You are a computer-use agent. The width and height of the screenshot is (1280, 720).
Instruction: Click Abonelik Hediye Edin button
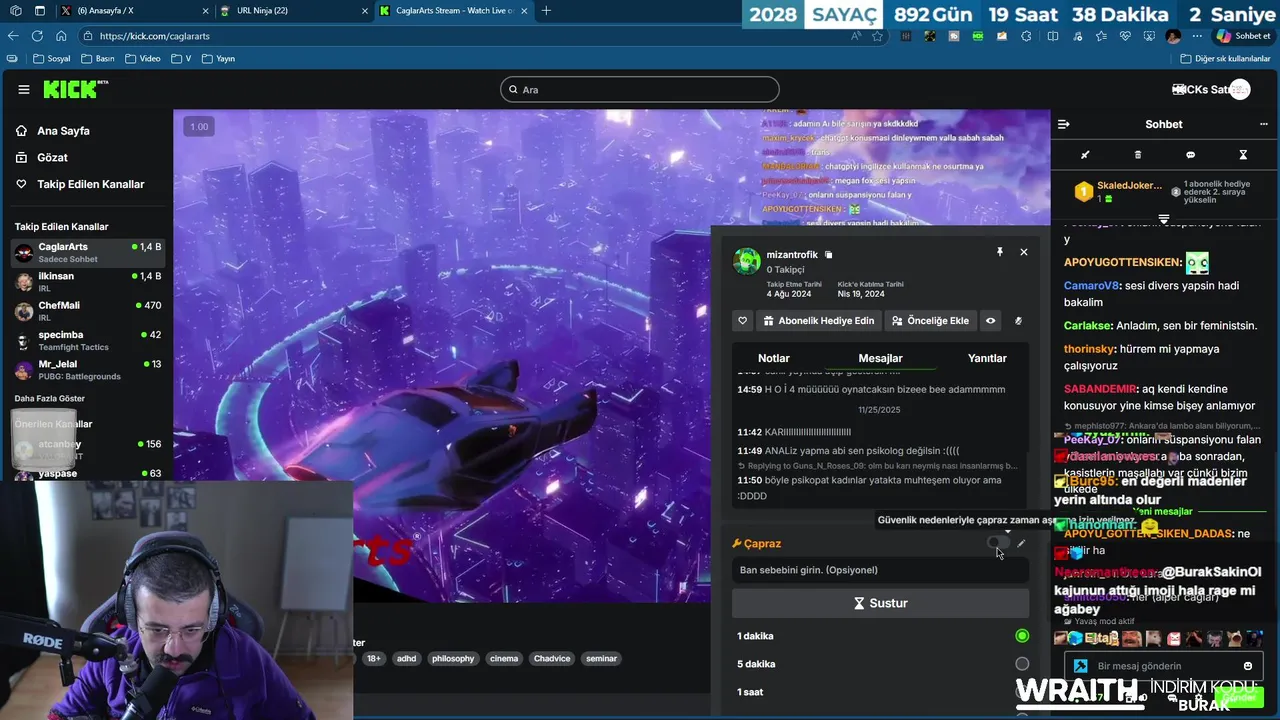click(x=818, y=321)
